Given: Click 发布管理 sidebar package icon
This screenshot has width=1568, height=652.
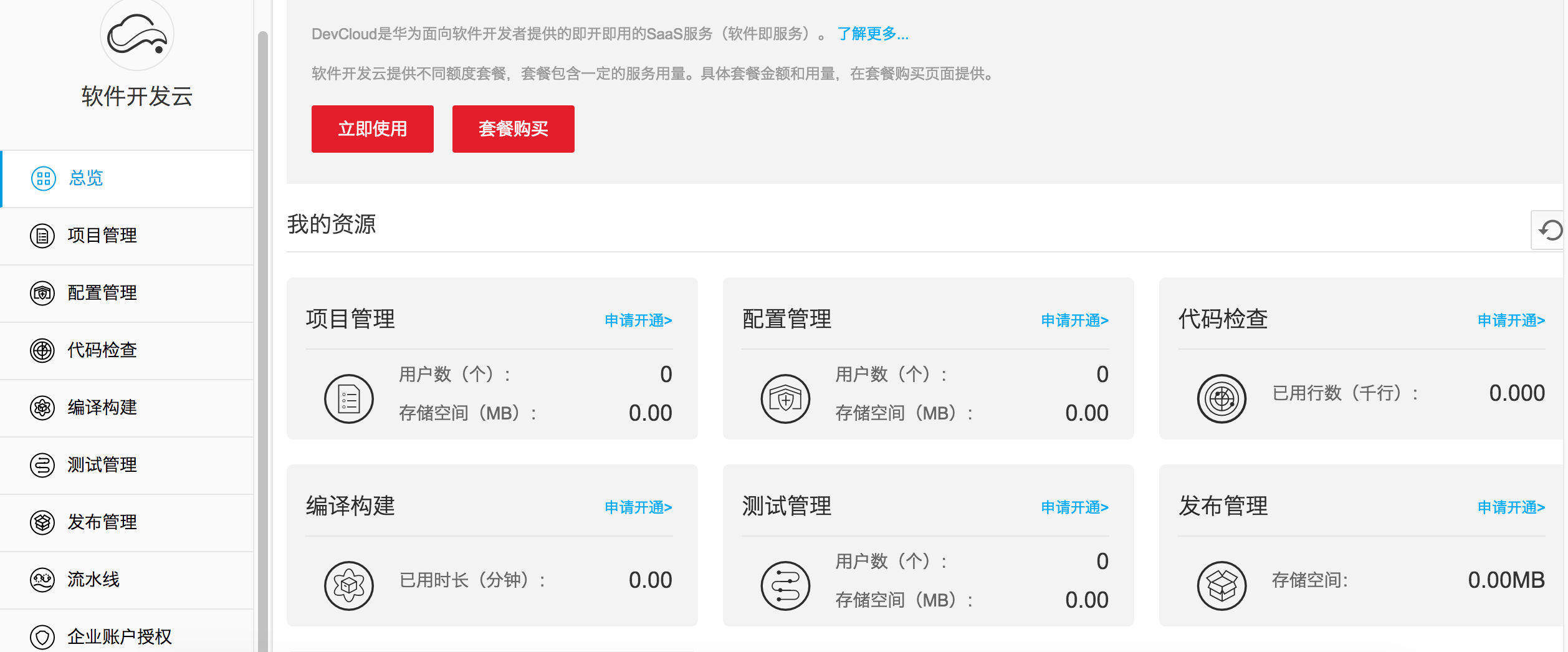Looking at the screenshot, I should (x=42, y=522).
